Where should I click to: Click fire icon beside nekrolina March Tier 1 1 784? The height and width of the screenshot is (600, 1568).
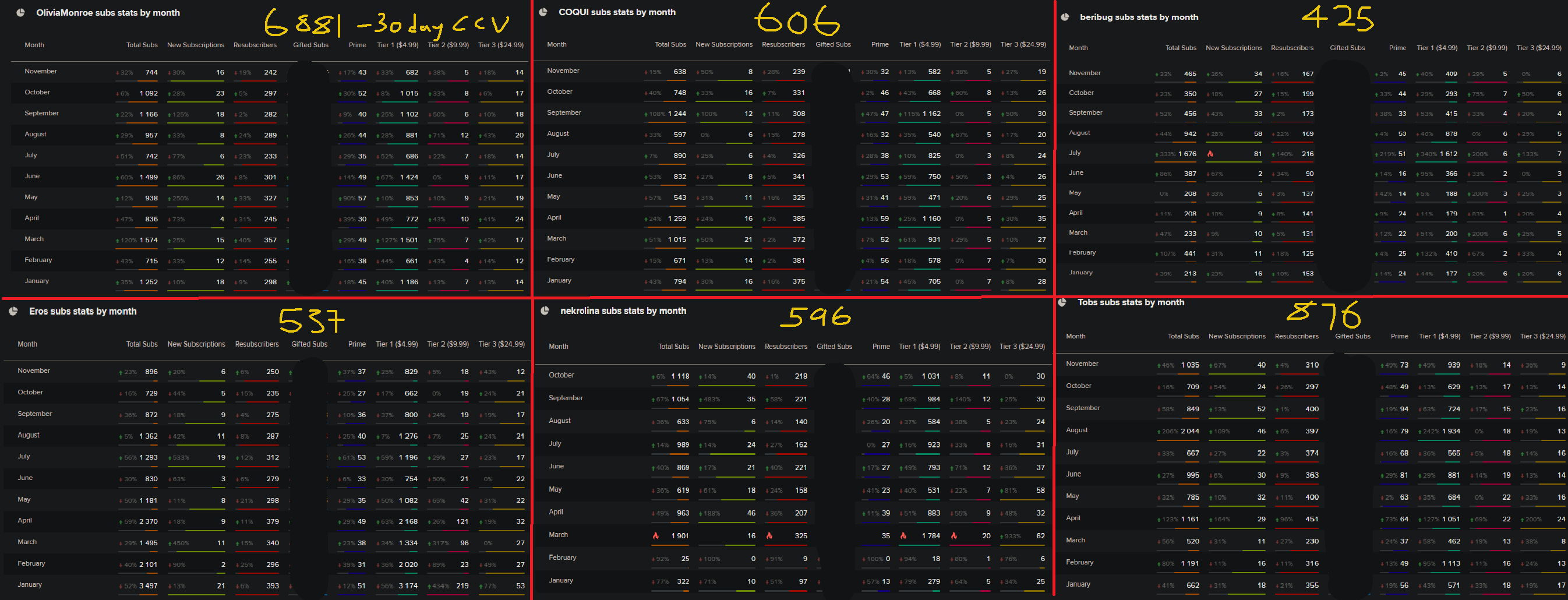(x=903, y=536)
